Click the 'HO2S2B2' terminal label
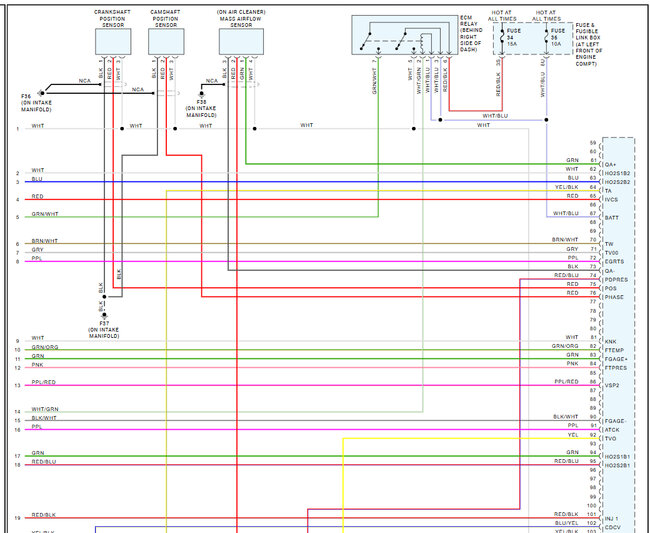650x533 pixels. click(x=617, y=182)
